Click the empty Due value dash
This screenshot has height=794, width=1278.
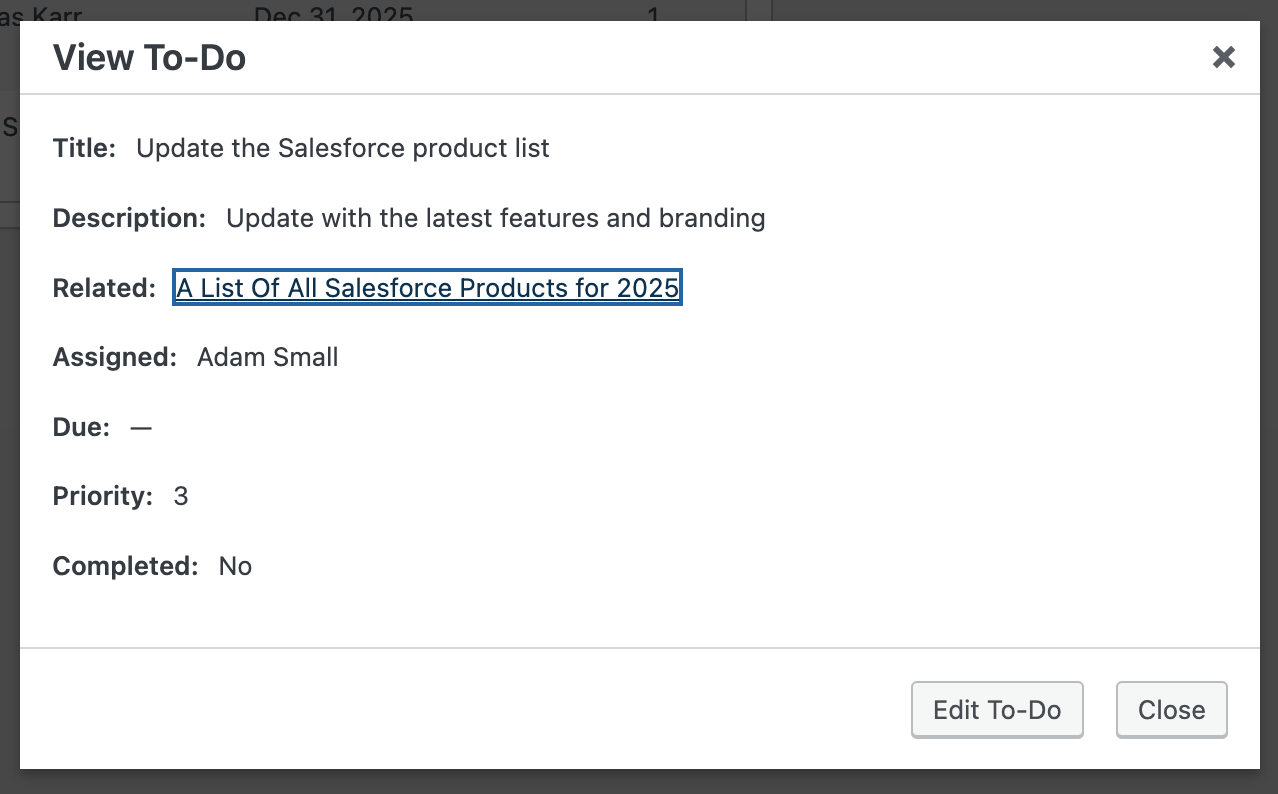tap(141, 427)
